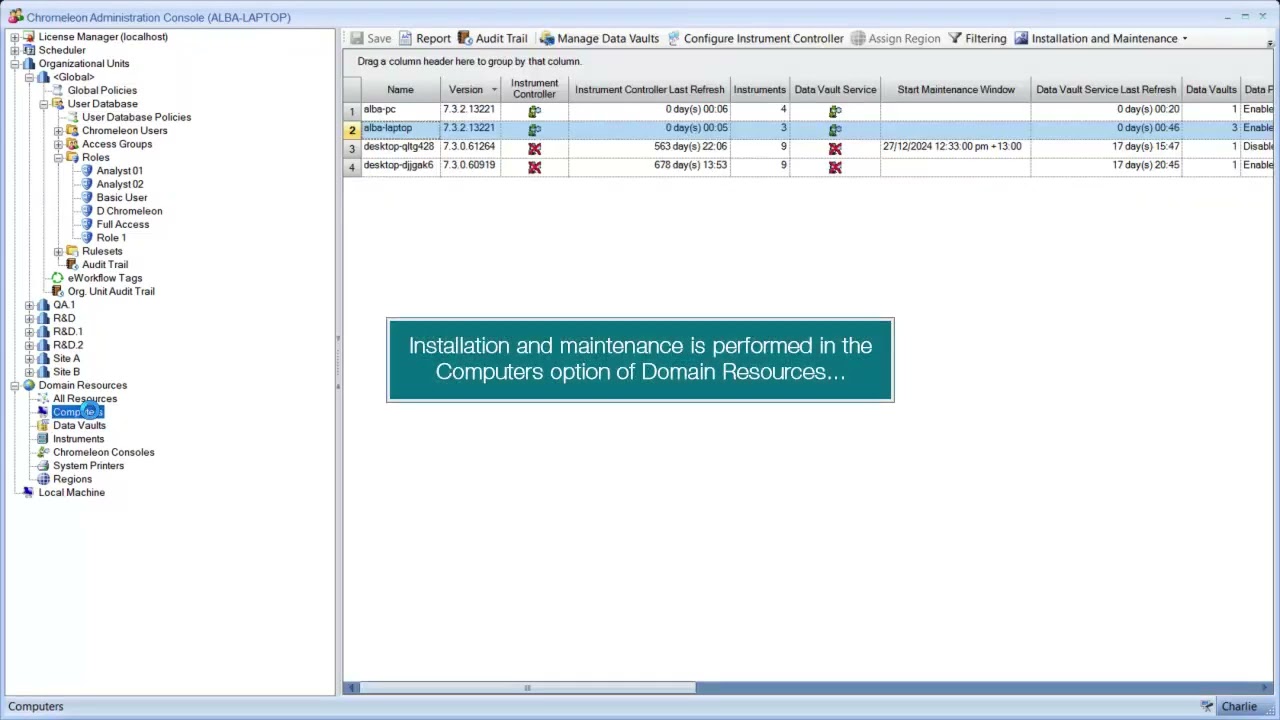The height and width of the screenshot is (720, 1280).
Task: Click the status bar icon beside Charlie
Action: (1207, 707)
